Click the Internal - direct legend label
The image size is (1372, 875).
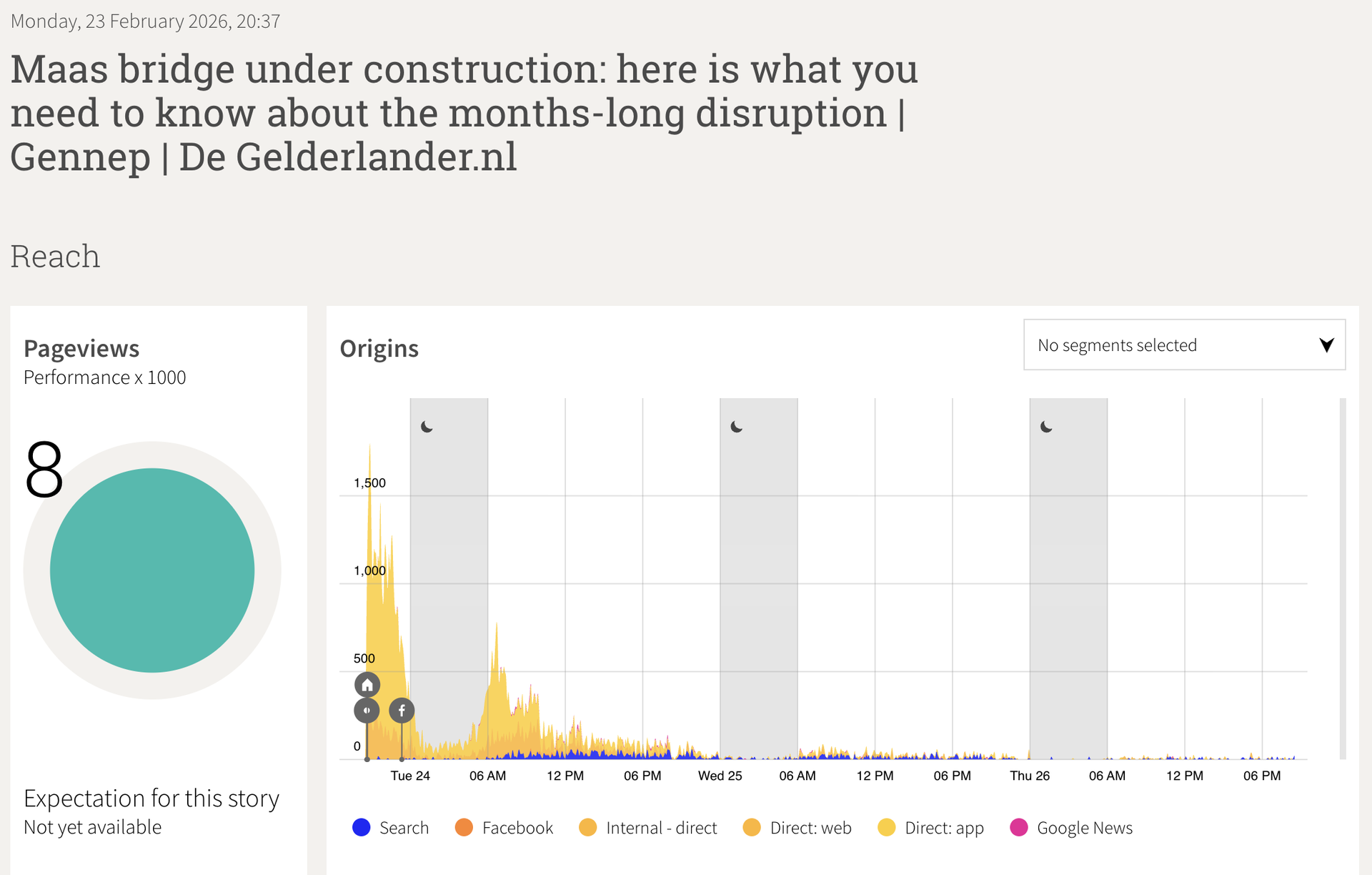click(661, 828)
